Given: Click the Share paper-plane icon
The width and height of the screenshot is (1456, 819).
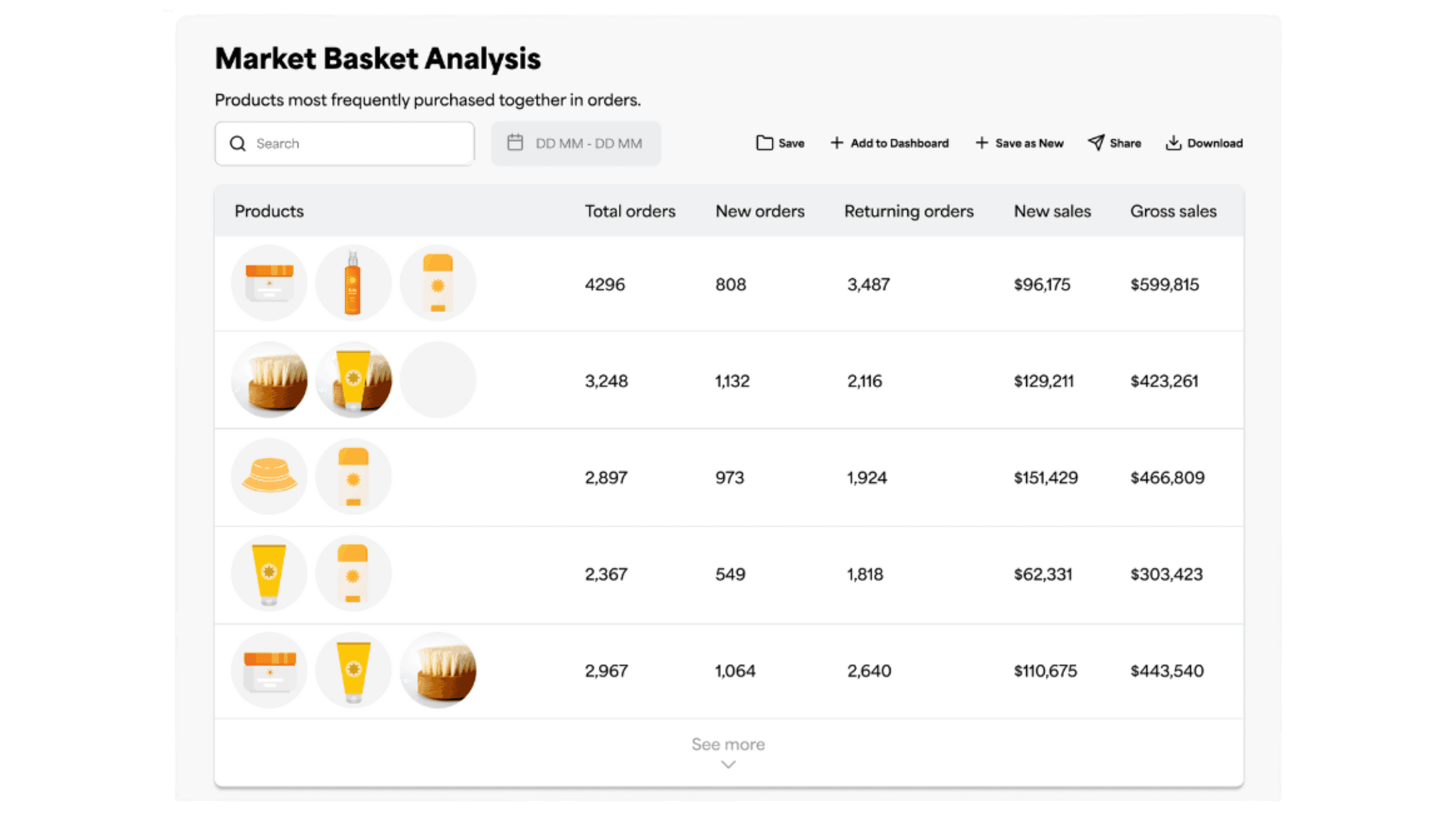Looking at the screenshot, I should pyautogui.click(x=1096, y=142).
